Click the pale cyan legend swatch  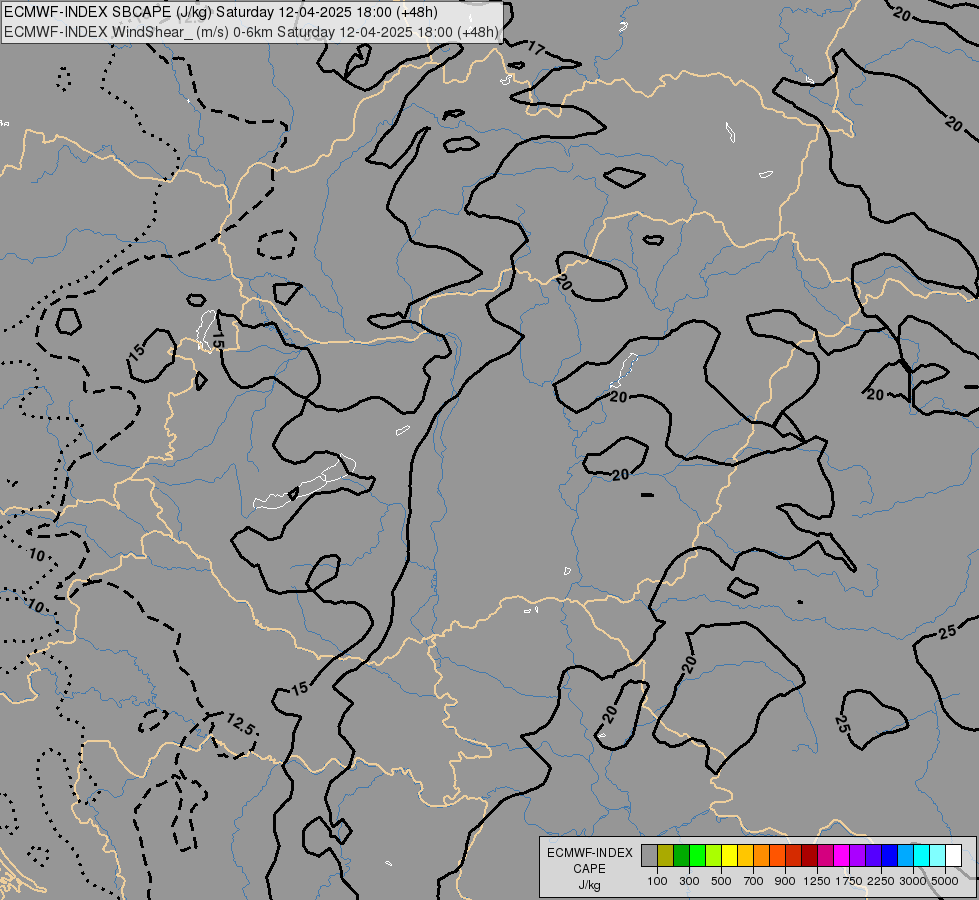[x=938, y=855]
